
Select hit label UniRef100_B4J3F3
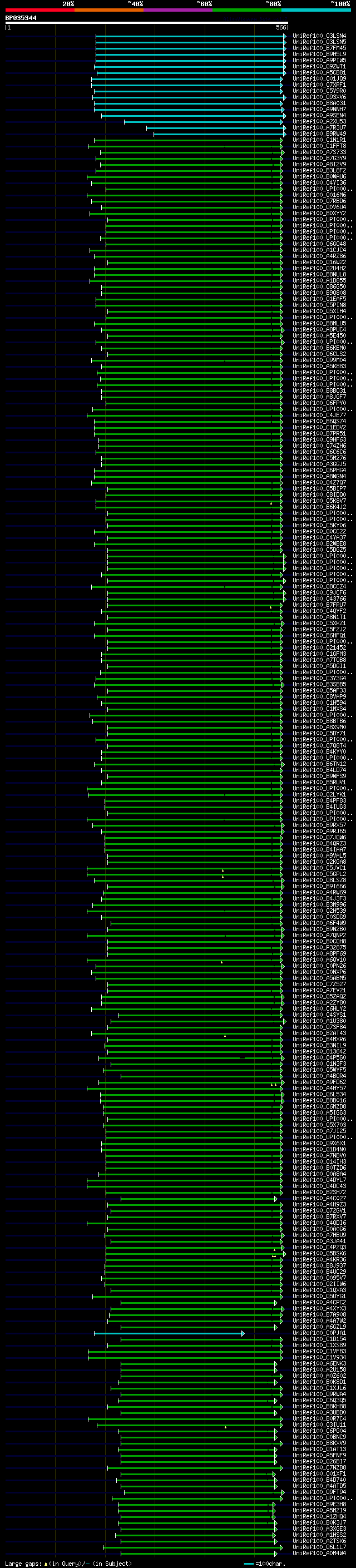coord(319,898)
